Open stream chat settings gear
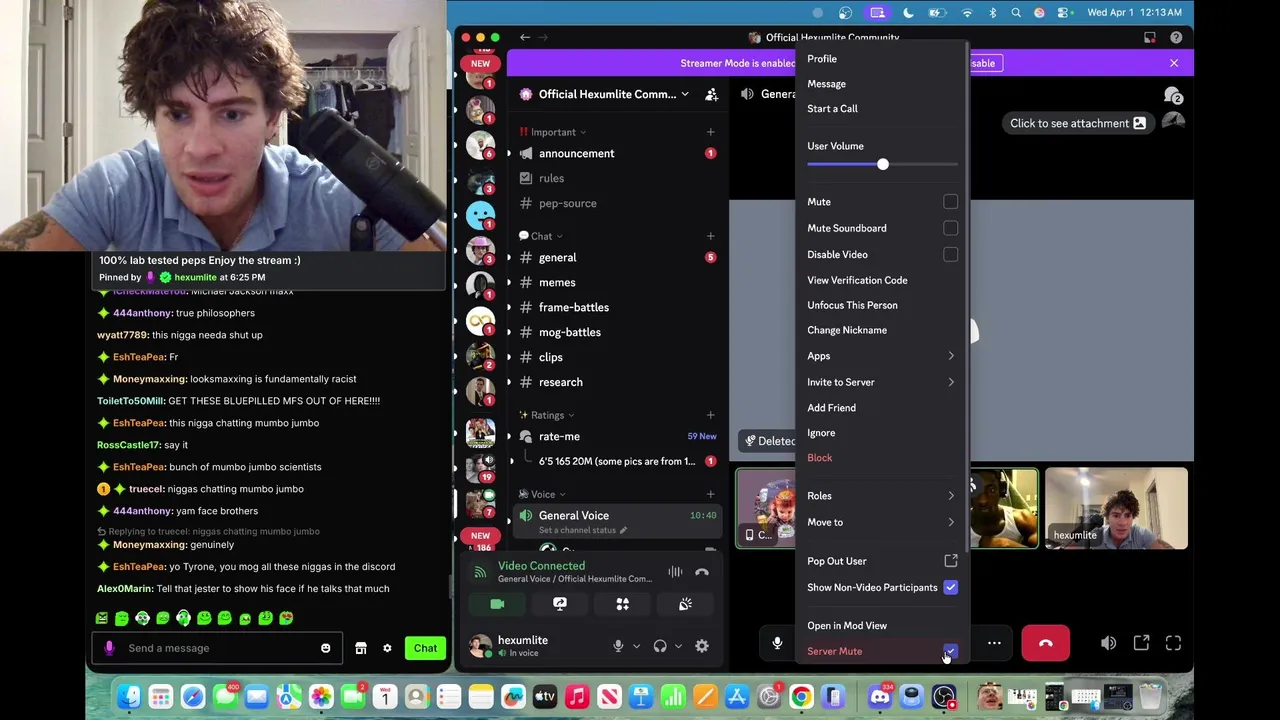Viewport: 1280px width, 720px height. 387,648
